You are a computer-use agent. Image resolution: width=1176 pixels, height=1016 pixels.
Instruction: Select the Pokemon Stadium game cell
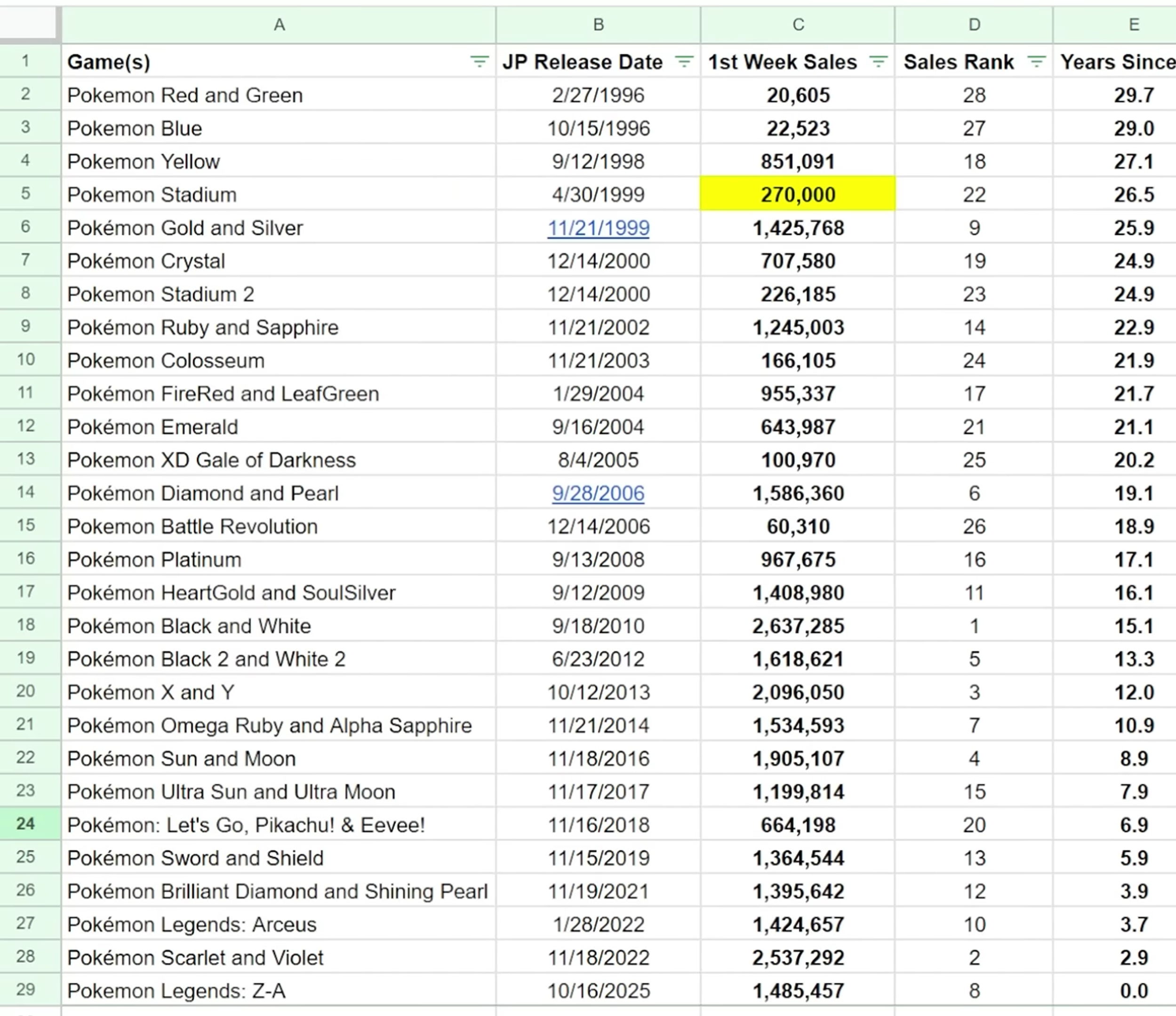point(152,194)
